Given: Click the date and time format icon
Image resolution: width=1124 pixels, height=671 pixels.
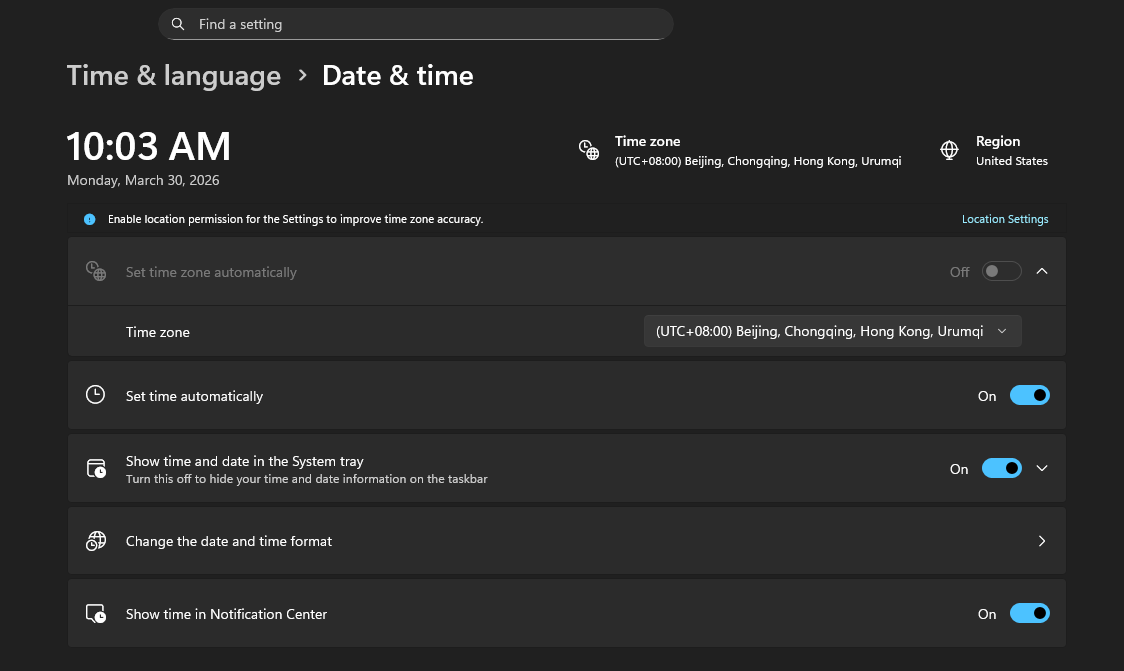Looking at the screenshot, I should [x=96, y=541].
